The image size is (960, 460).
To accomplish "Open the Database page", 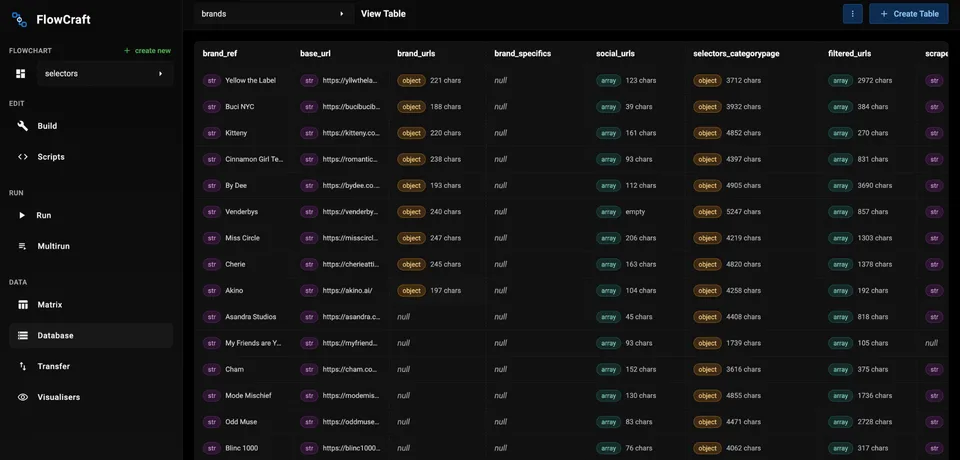I will pos(91,336).
